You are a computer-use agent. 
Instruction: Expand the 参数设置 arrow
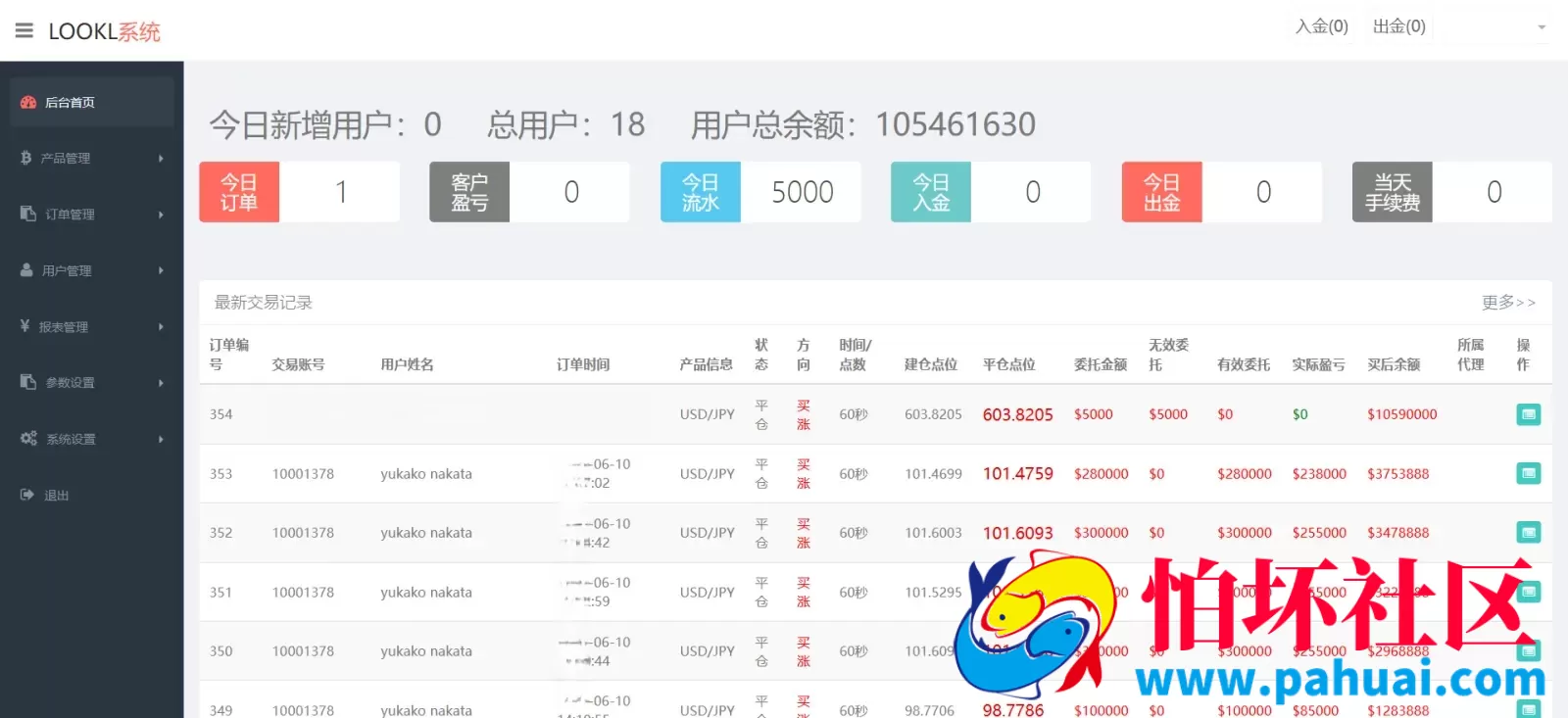161,383
